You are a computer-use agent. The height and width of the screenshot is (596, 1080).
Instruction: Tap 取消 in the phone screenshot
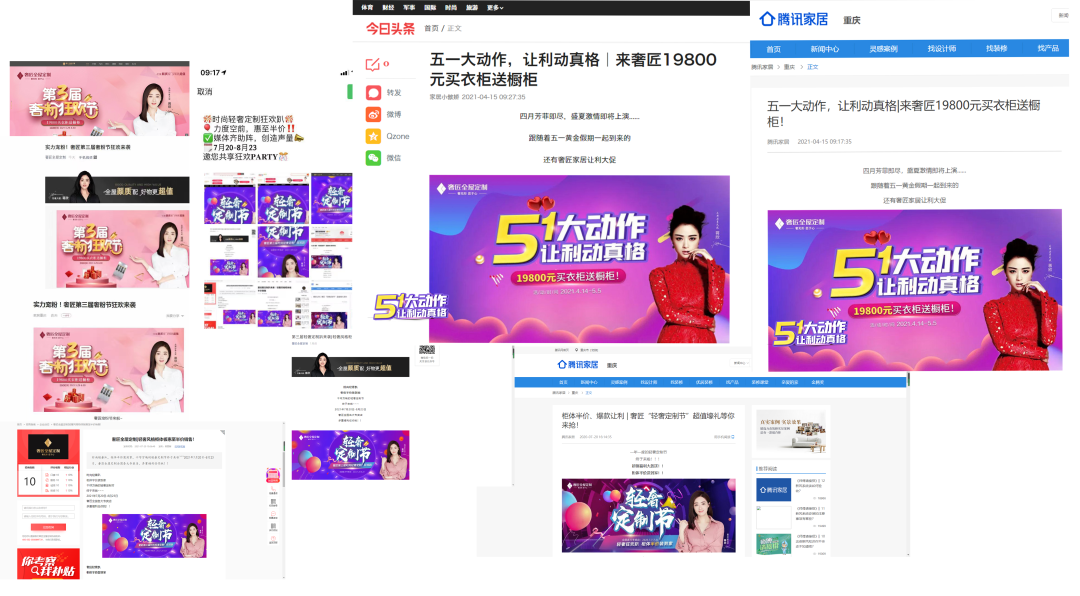click(x=204, y=91)
